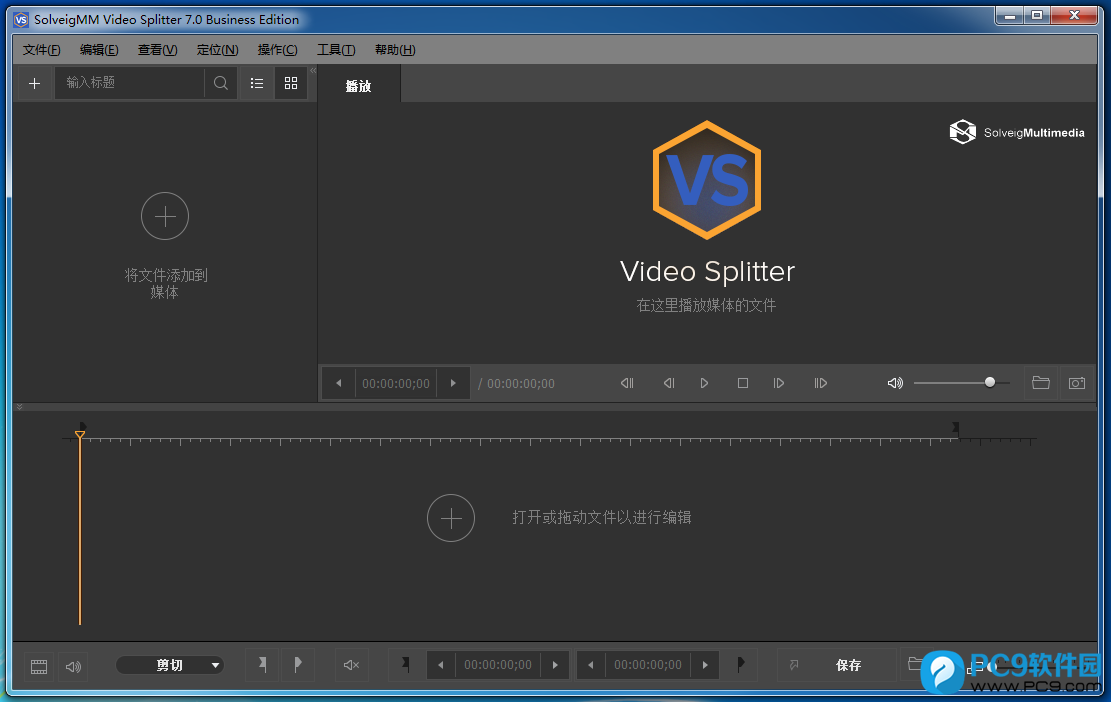Viewport: 1111px width, 702px height.
Task: Jump to previous keyframe in player
Action: (x=627, y=383)
